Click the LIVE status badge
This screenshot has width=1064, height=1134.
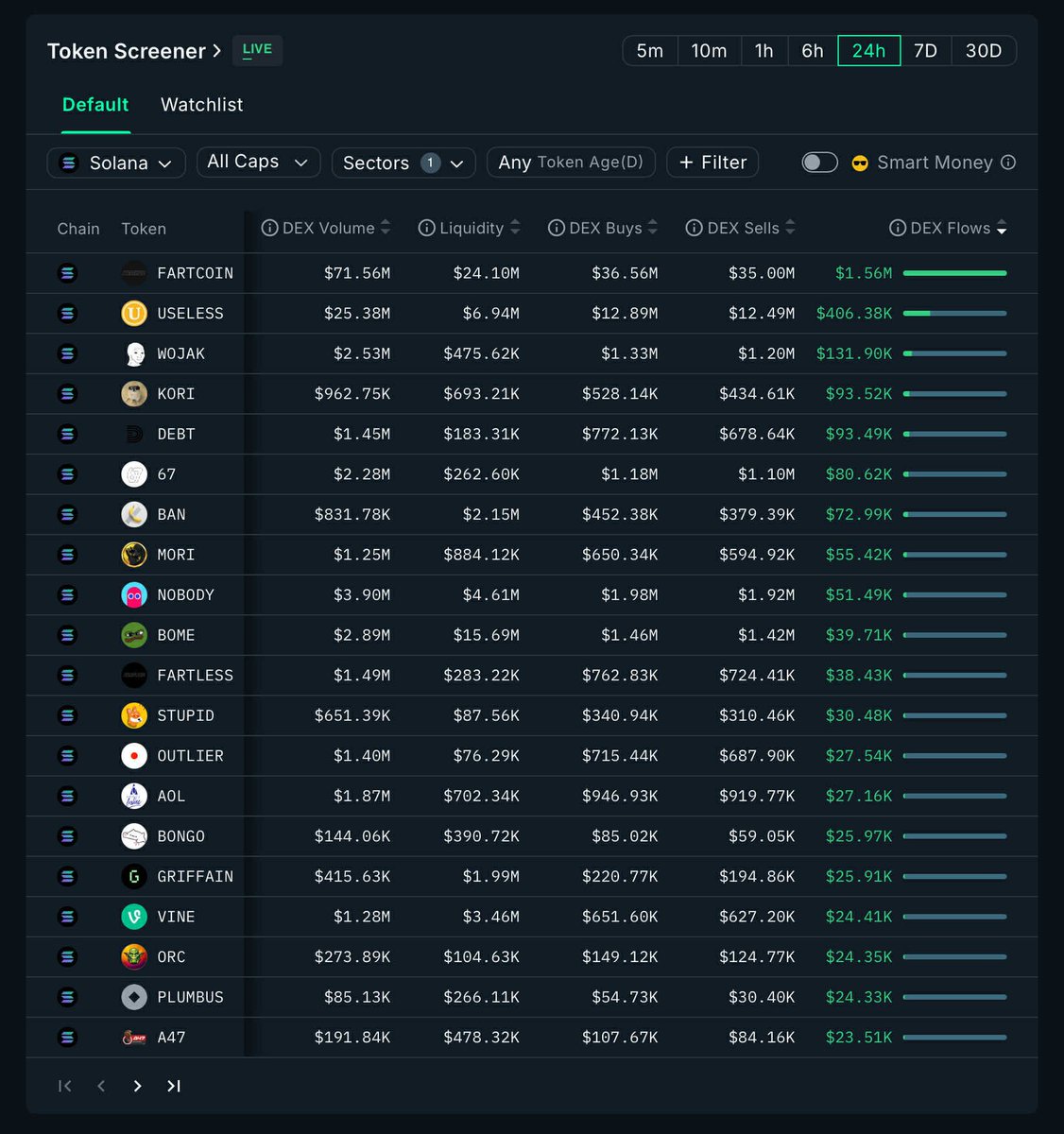coord(257,50)
